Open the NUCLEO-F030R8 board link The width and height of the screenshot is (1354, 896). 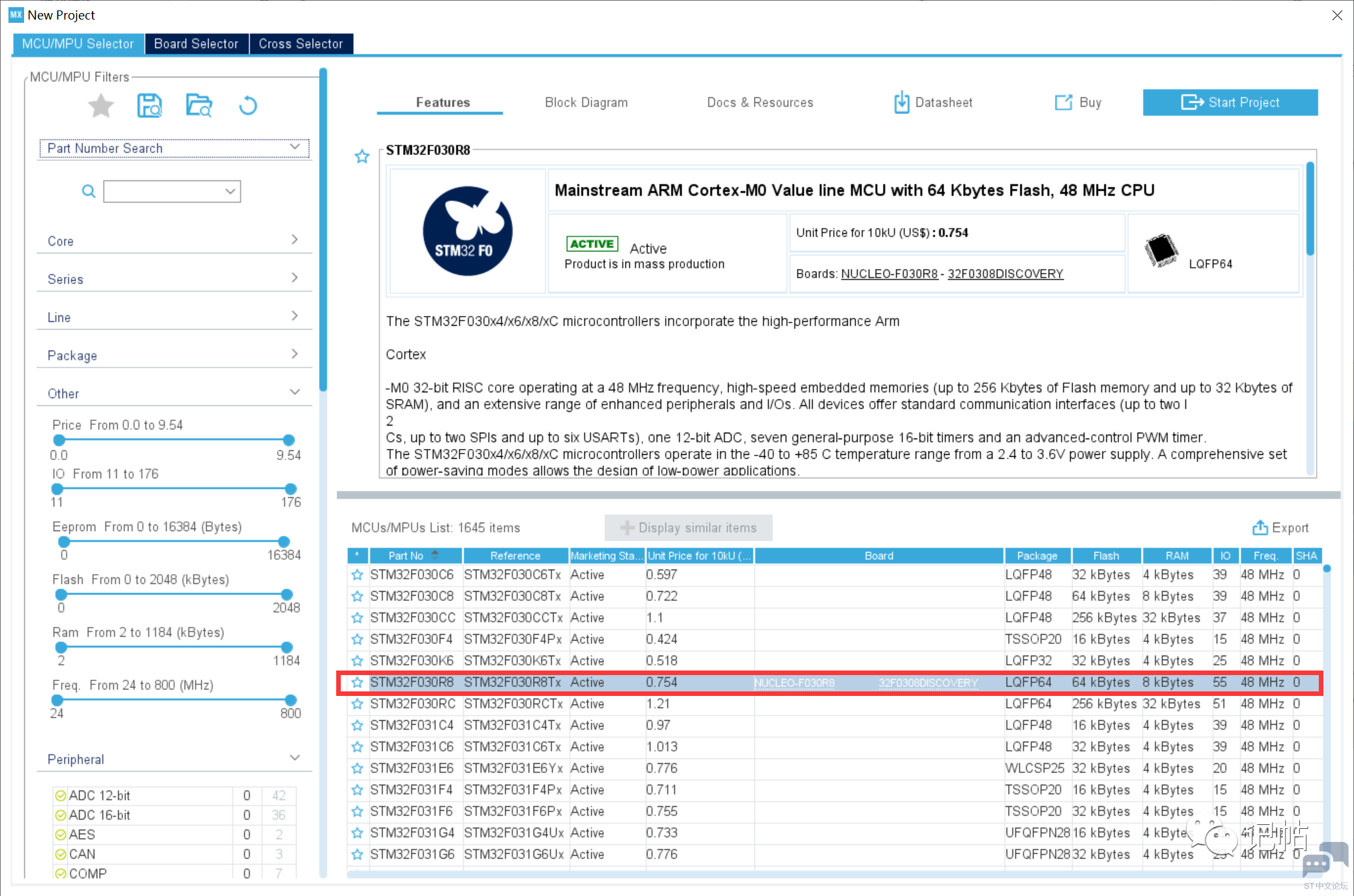(889, 274)
